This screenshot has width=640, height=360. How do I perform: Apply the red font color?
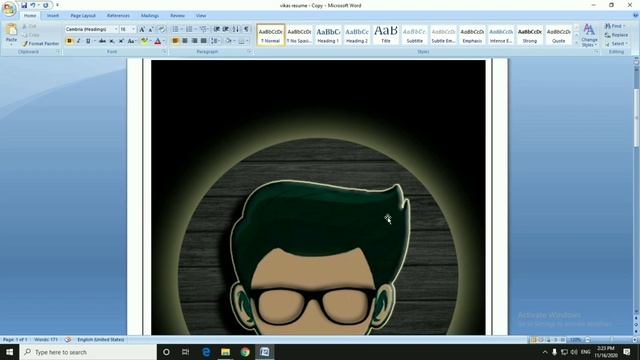158,41
